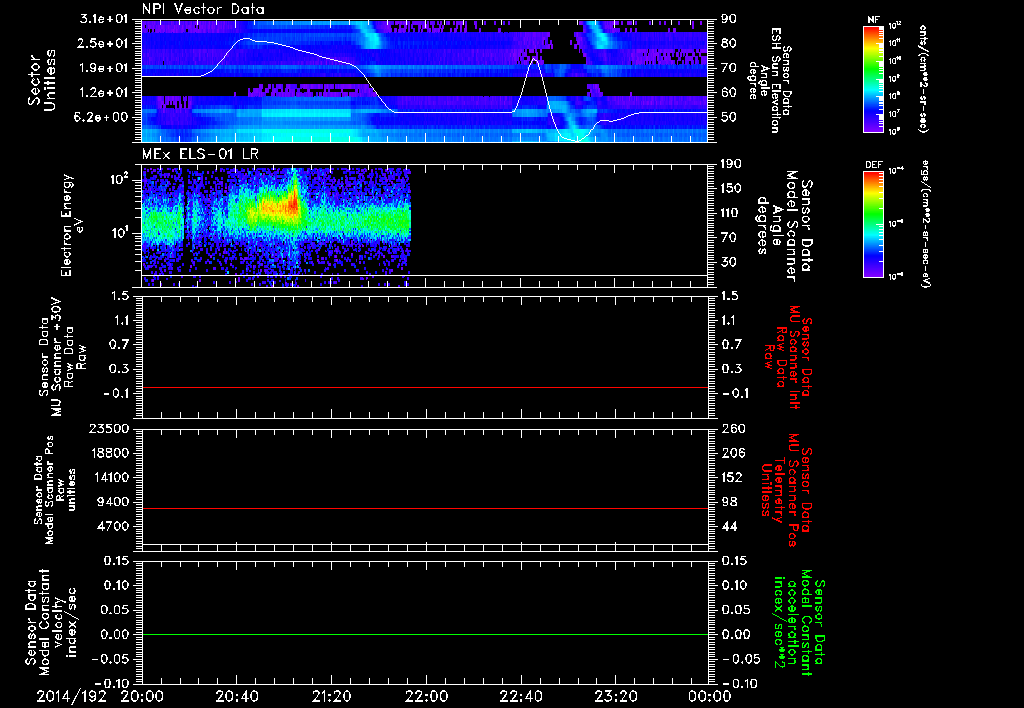Screen dimensions: 1024x708
Task: Click the 21:20 time axis label
Action: (x=331, y=696)
